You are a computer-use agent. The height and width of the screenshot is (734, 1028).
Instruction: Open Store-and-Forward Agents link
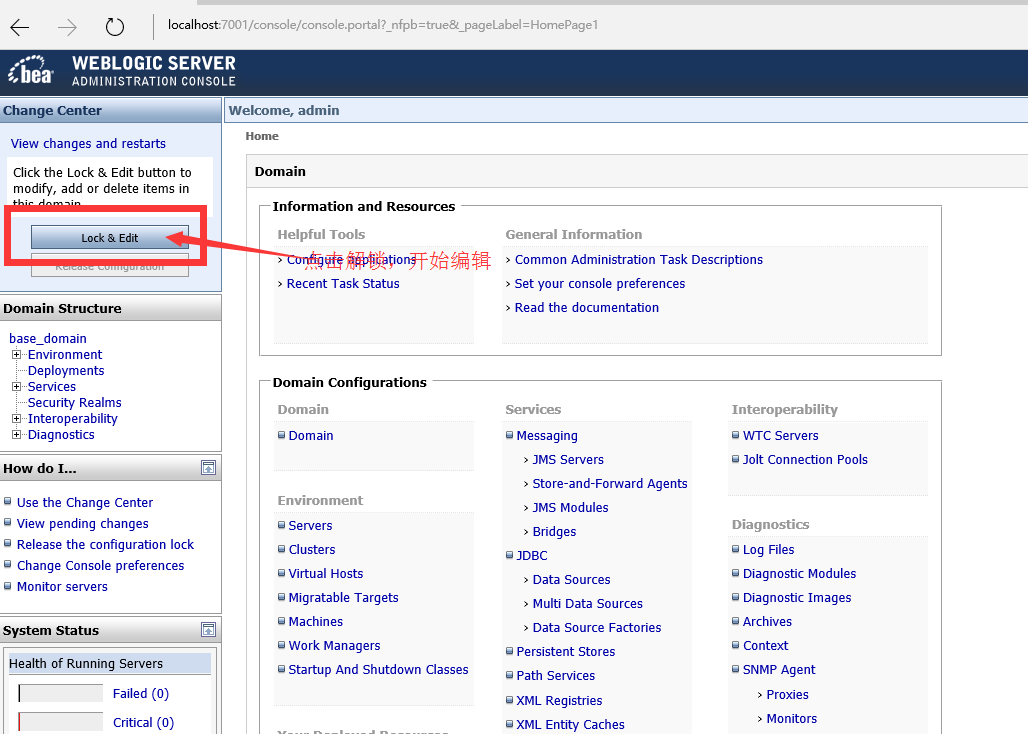pyautogui.click(x=610, y=484)
